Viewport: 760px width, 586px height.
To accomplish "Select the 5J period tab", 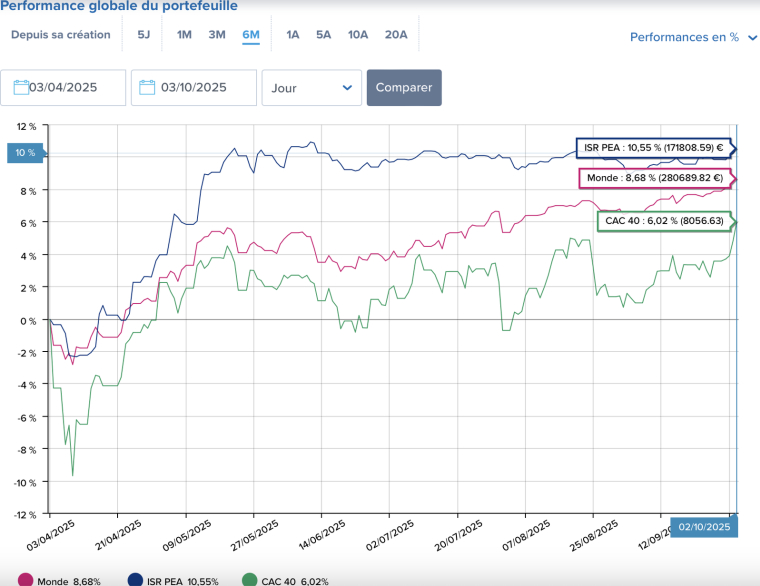I will coord(144,35).
